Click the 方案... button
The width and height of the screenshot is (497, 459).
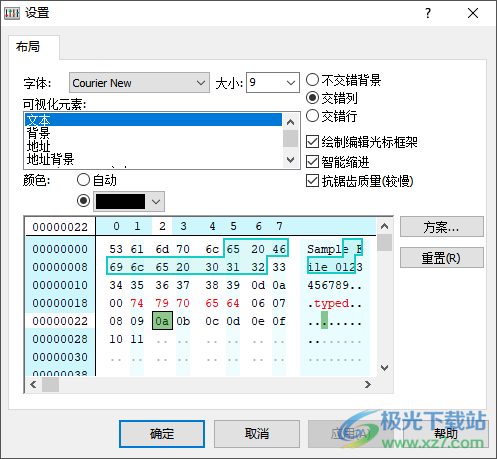(x=442, y=227)
